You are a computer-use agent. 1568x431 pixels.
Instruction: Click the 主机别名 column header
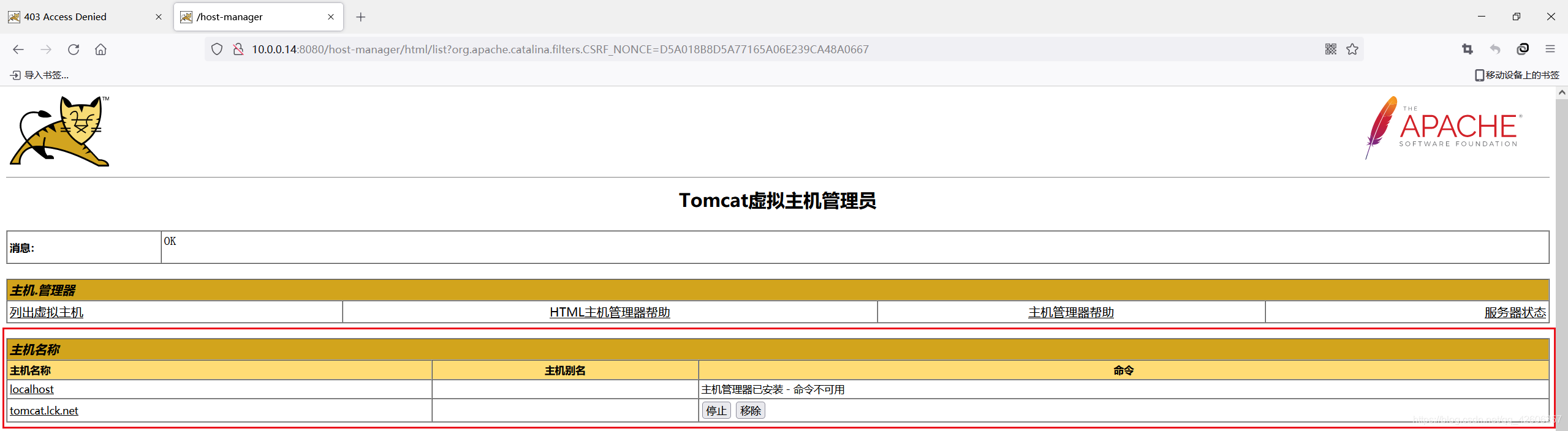pyautogui.click(x=565, y=370)
